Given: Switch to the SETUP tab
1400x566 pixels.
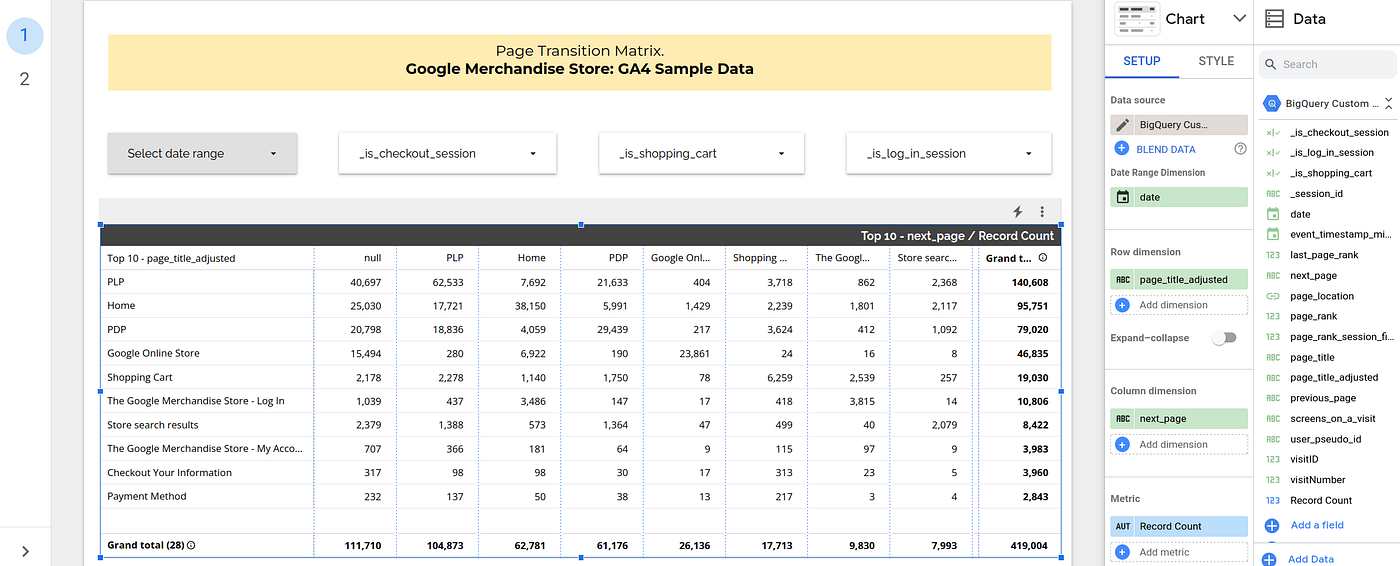Looking at the screenshot, I should click(1142, 61).
